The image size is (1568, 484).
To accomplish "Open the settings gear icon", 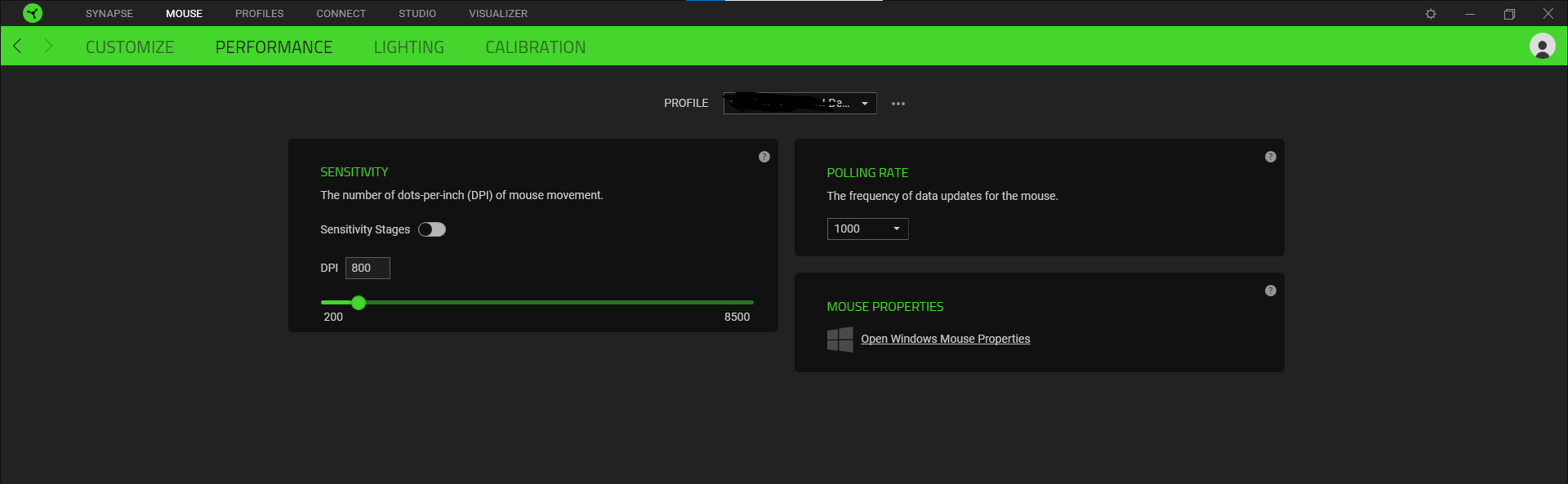I will click(x=1430, y=14).
